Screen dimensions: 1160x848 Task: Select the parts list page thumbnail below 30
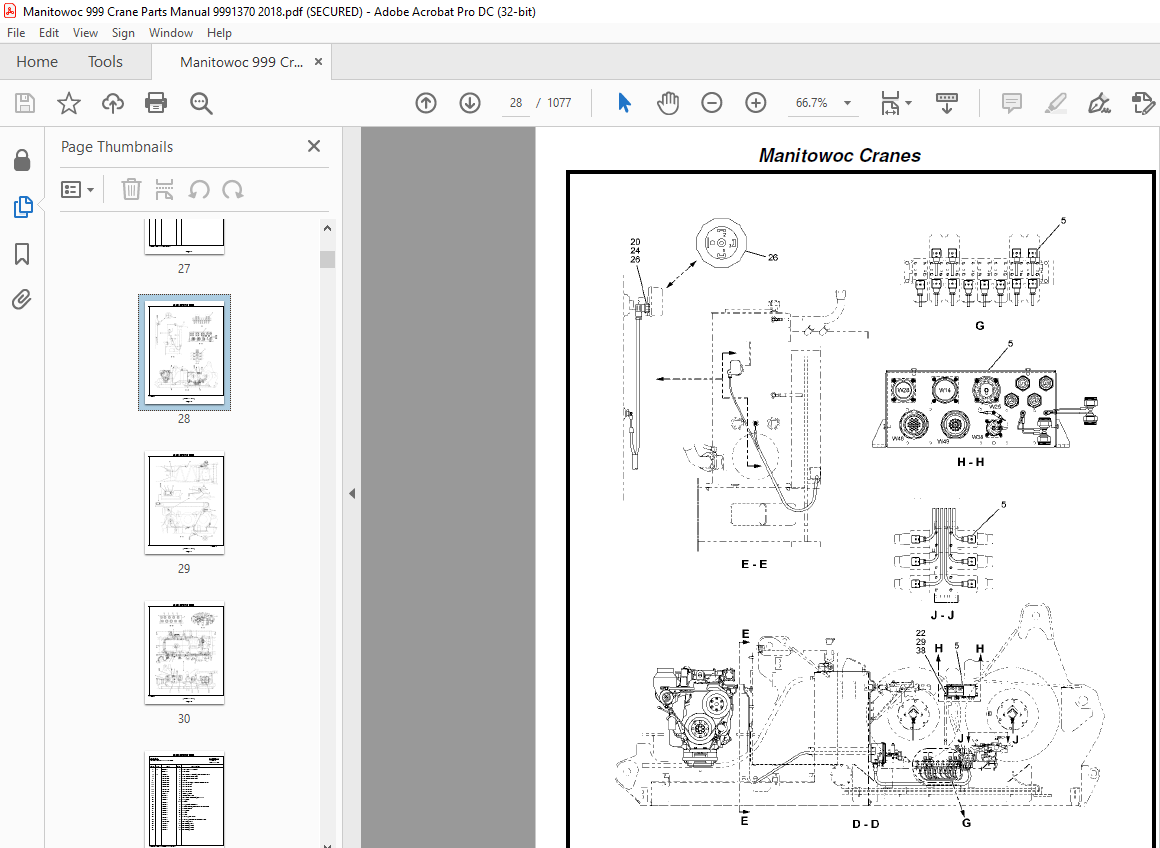[184, 799]
